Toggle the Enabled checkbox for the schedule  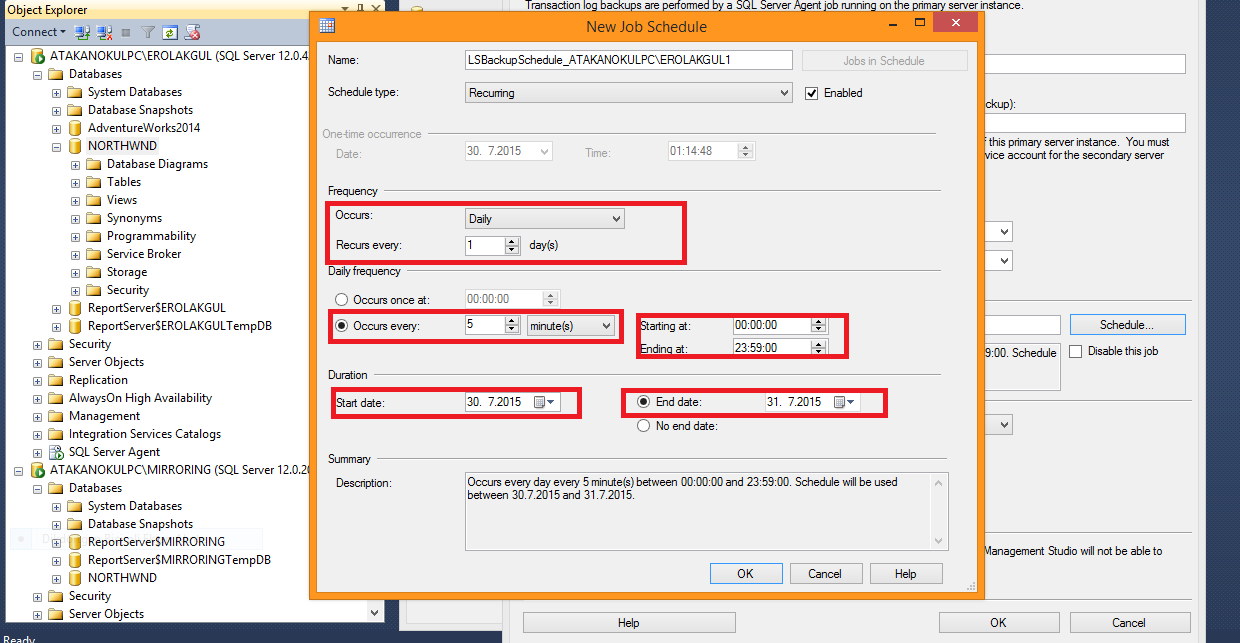coord(812,93)
